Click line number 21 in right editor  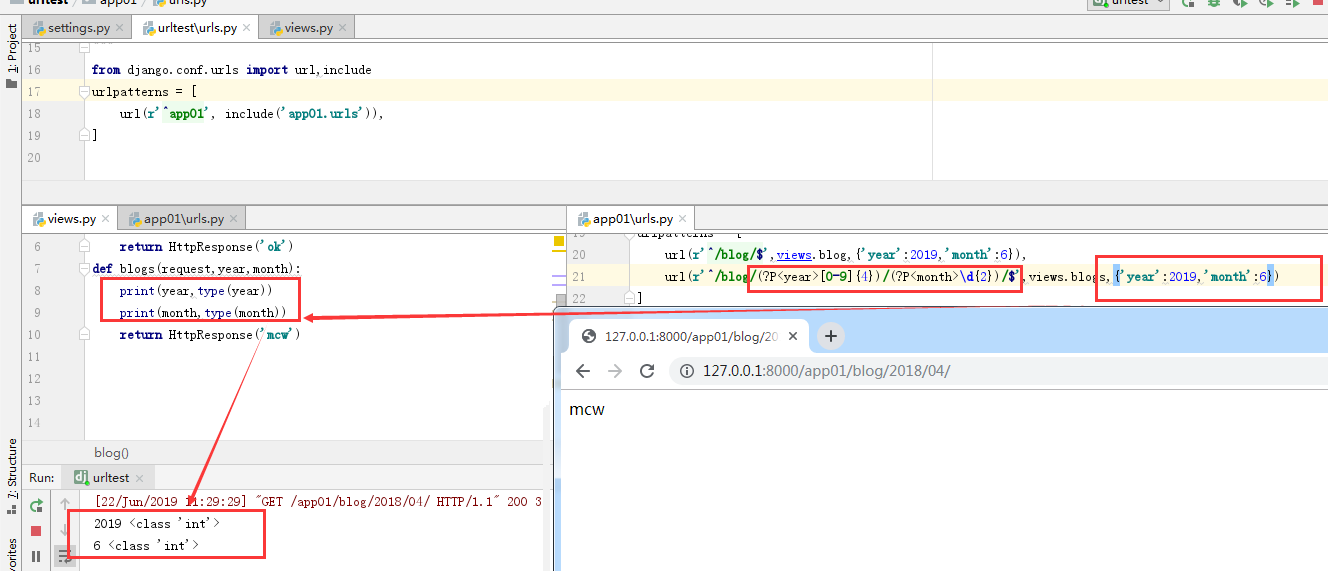[578, 277]
